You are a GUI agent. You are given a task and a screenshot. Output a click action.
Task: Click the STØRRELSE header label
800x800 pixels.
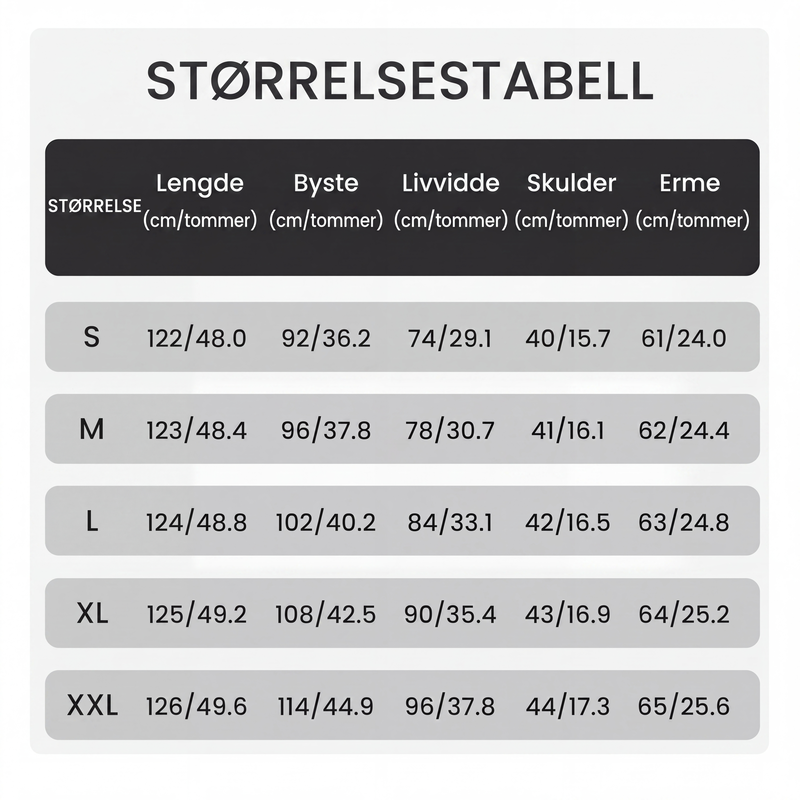(x=94, y=206)
